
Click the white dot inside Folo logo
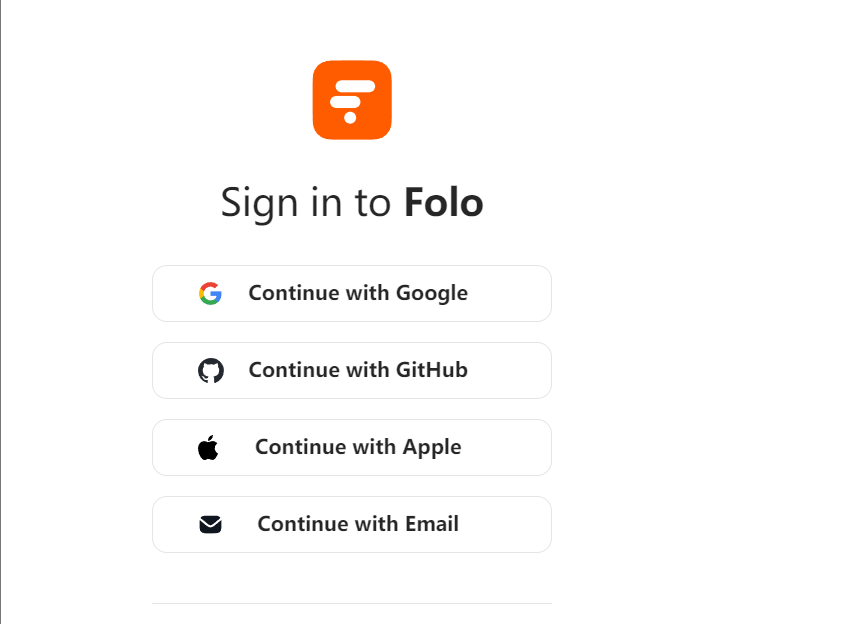point(350,118)
